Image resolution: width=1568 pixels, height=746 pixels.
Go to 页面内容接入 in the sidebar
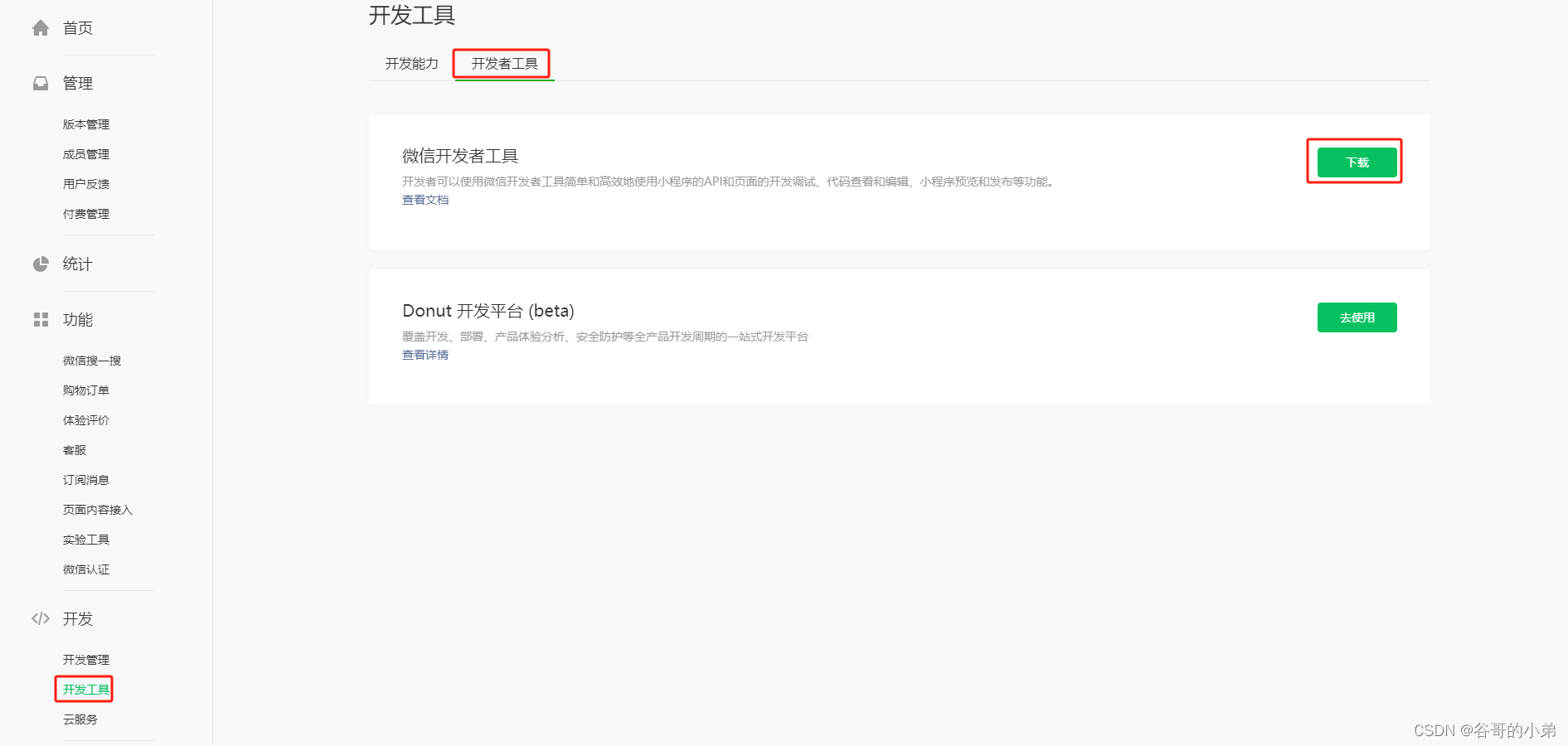98,510
